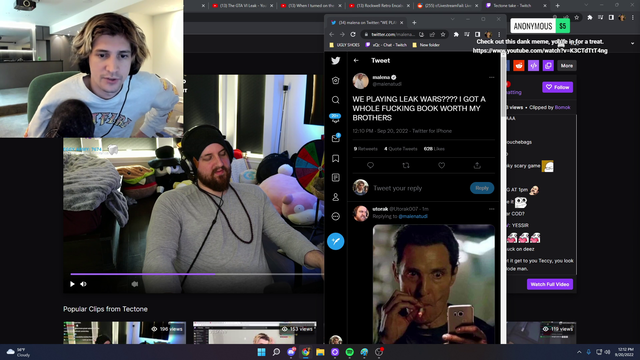Open Extensions puzzle icon in Twitter window

[x=456, y=35]
